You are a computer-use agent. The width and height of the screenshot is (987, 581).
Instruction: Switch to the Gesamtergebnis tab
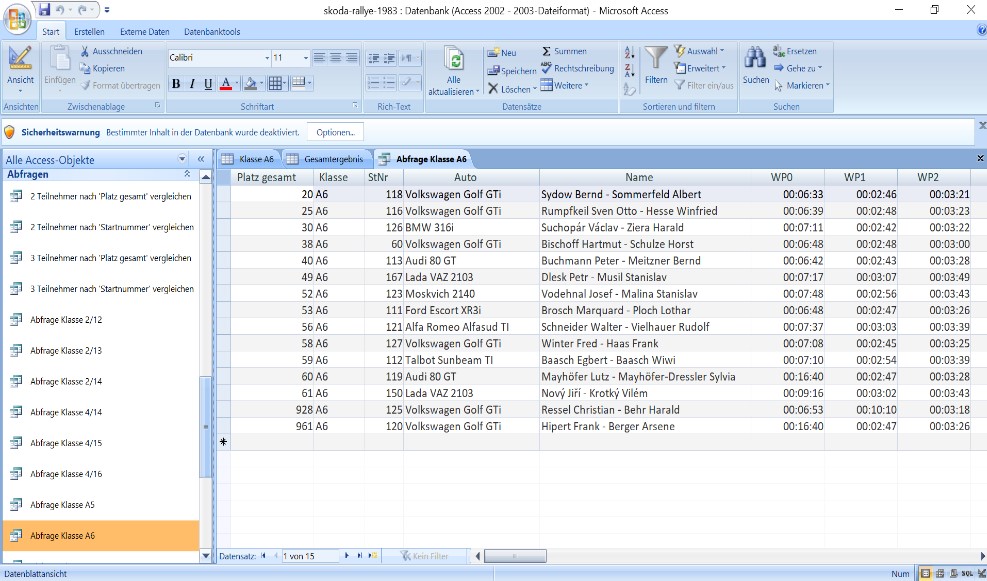(327, 159)
